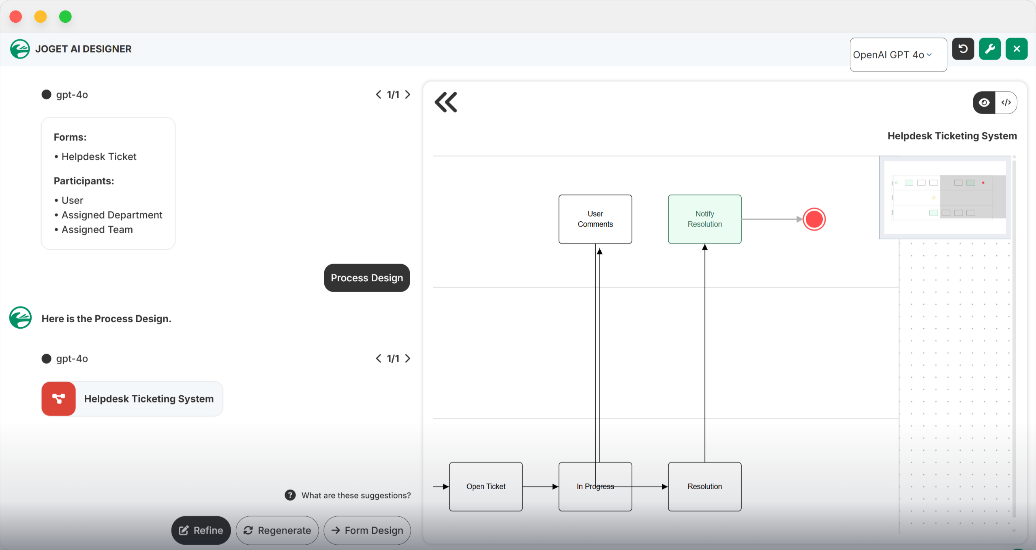Go to next response in second gpt-4o message
Image resolution: width=1036 pixels, height=550 pixels.
407,358
